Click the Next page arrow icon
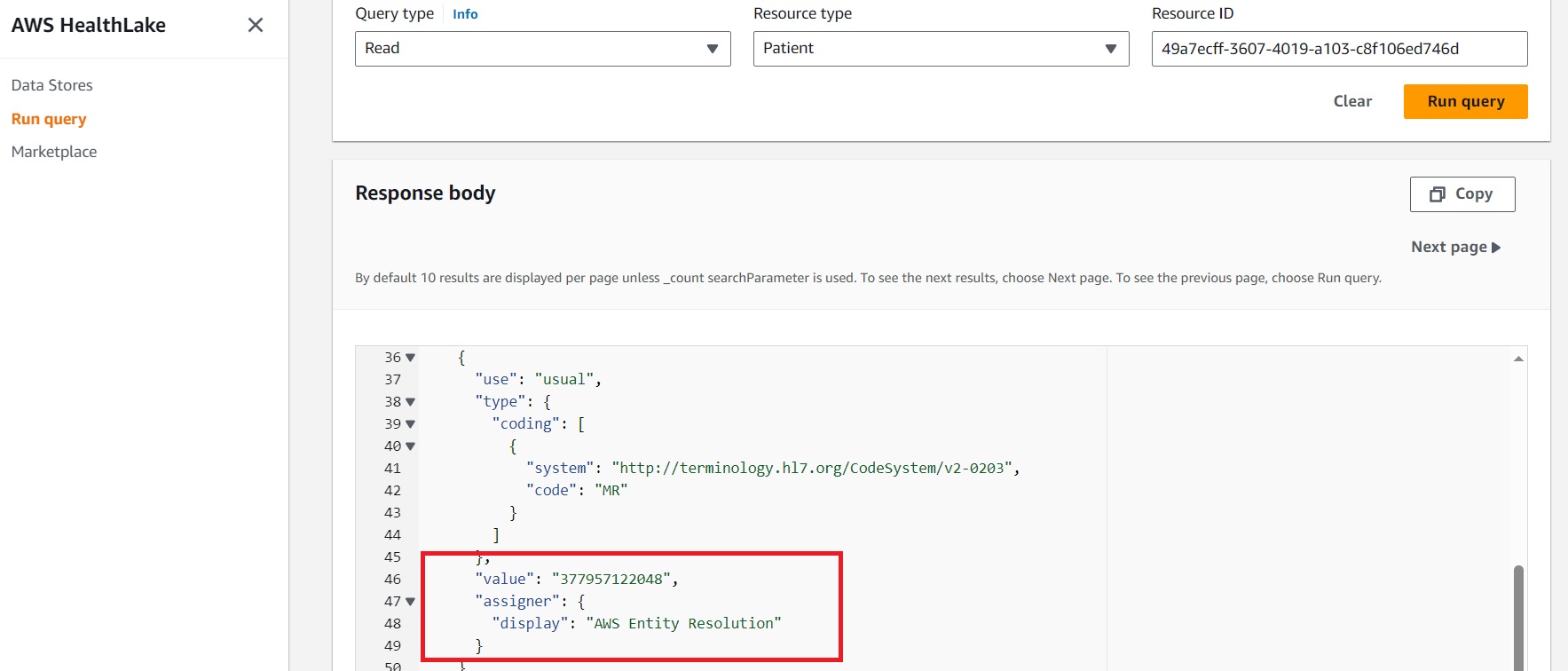Viewport: 1568px width, 671px height. coord(1496,248)
